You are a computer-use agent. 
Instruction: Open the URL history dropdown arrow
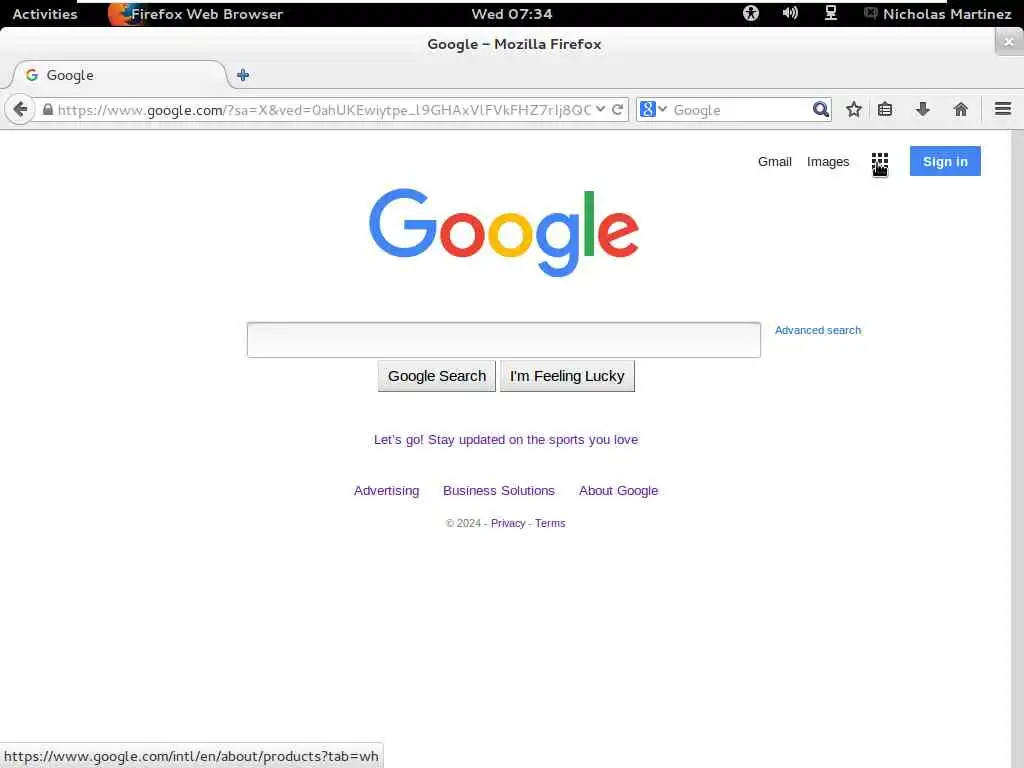click(600, 109)
